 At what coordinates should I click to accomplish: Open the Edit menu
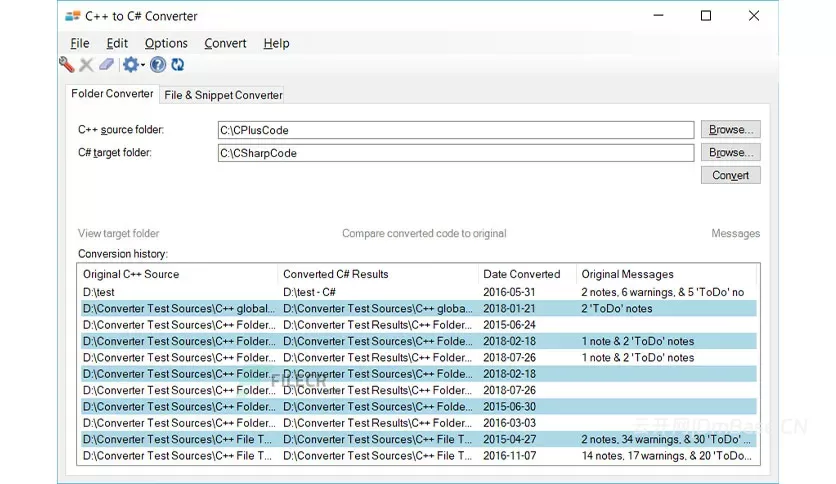(x=117, y=43)
